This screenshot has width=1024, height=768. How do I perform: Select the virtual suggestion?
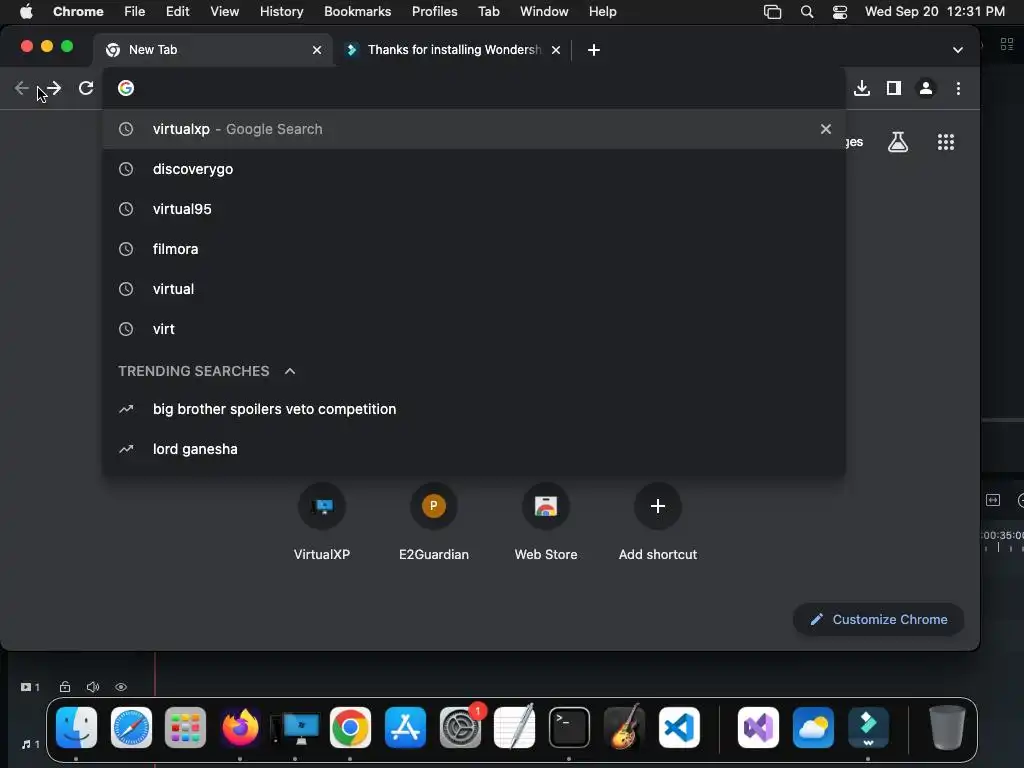click(474, 289)
